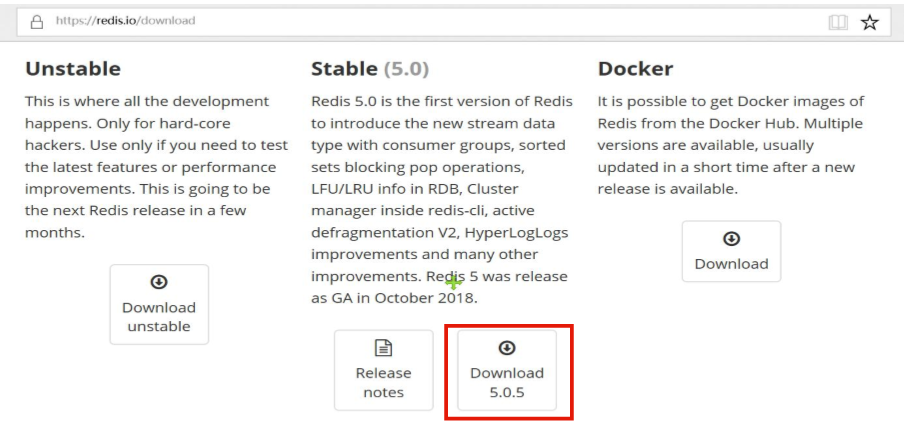Open the Release notes button
The height and width of the screenshot is (434, 904).
click(x=383, y=370)
